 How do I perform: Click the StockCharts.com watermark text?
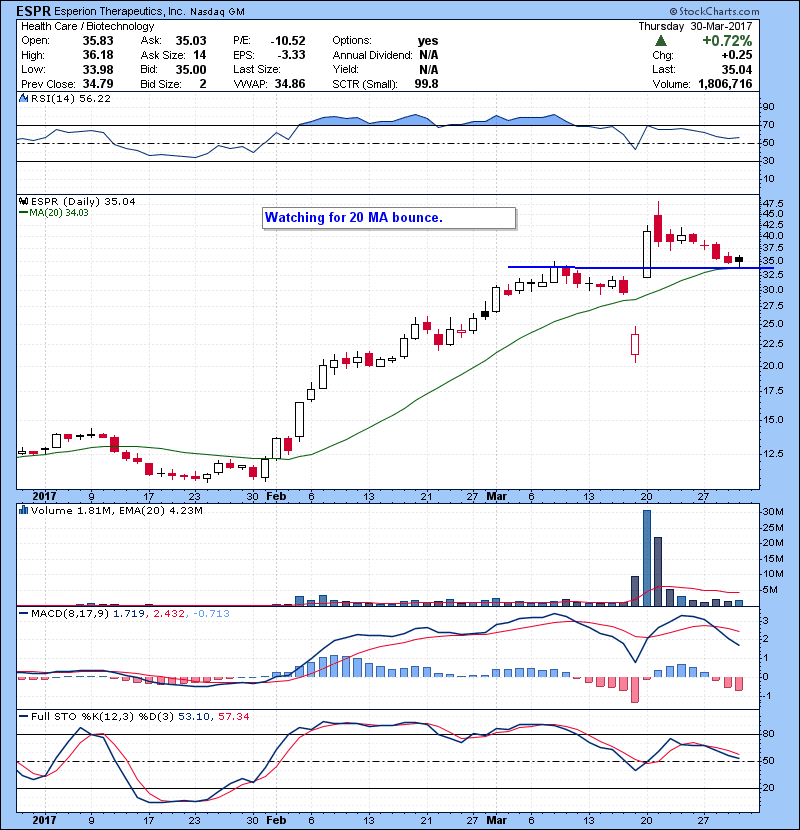[x=714, y=11]
